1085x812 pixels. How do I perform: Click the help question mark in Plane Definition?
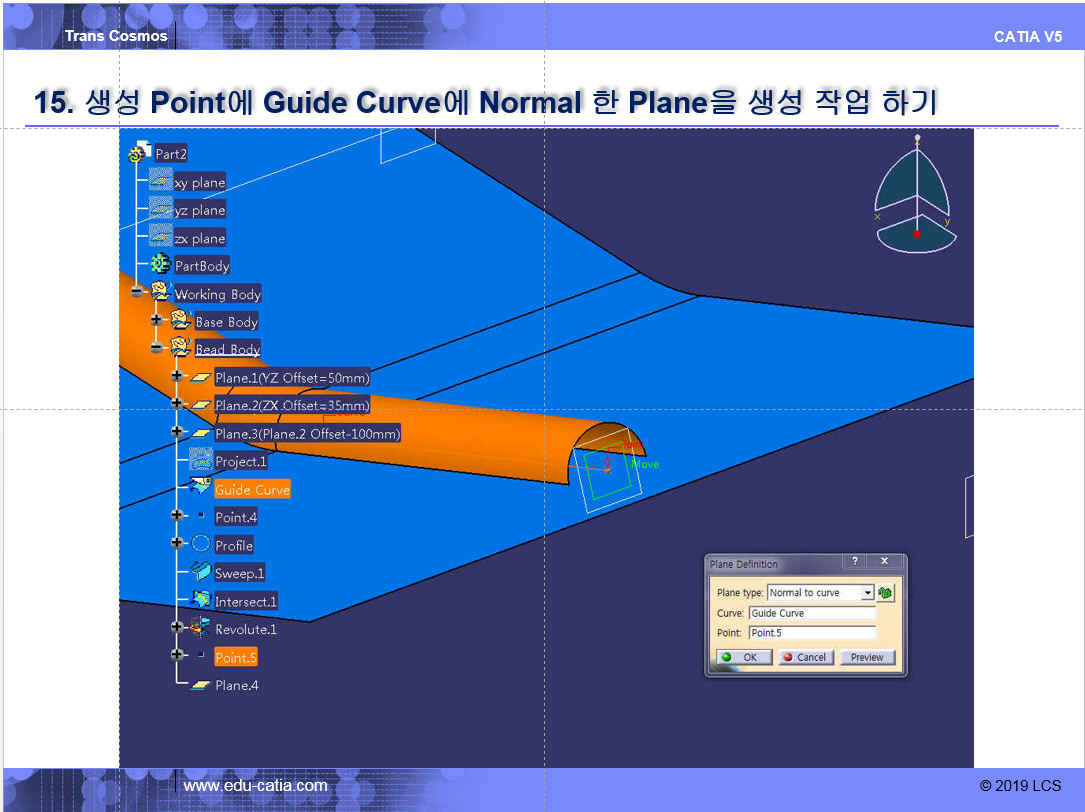855,562
